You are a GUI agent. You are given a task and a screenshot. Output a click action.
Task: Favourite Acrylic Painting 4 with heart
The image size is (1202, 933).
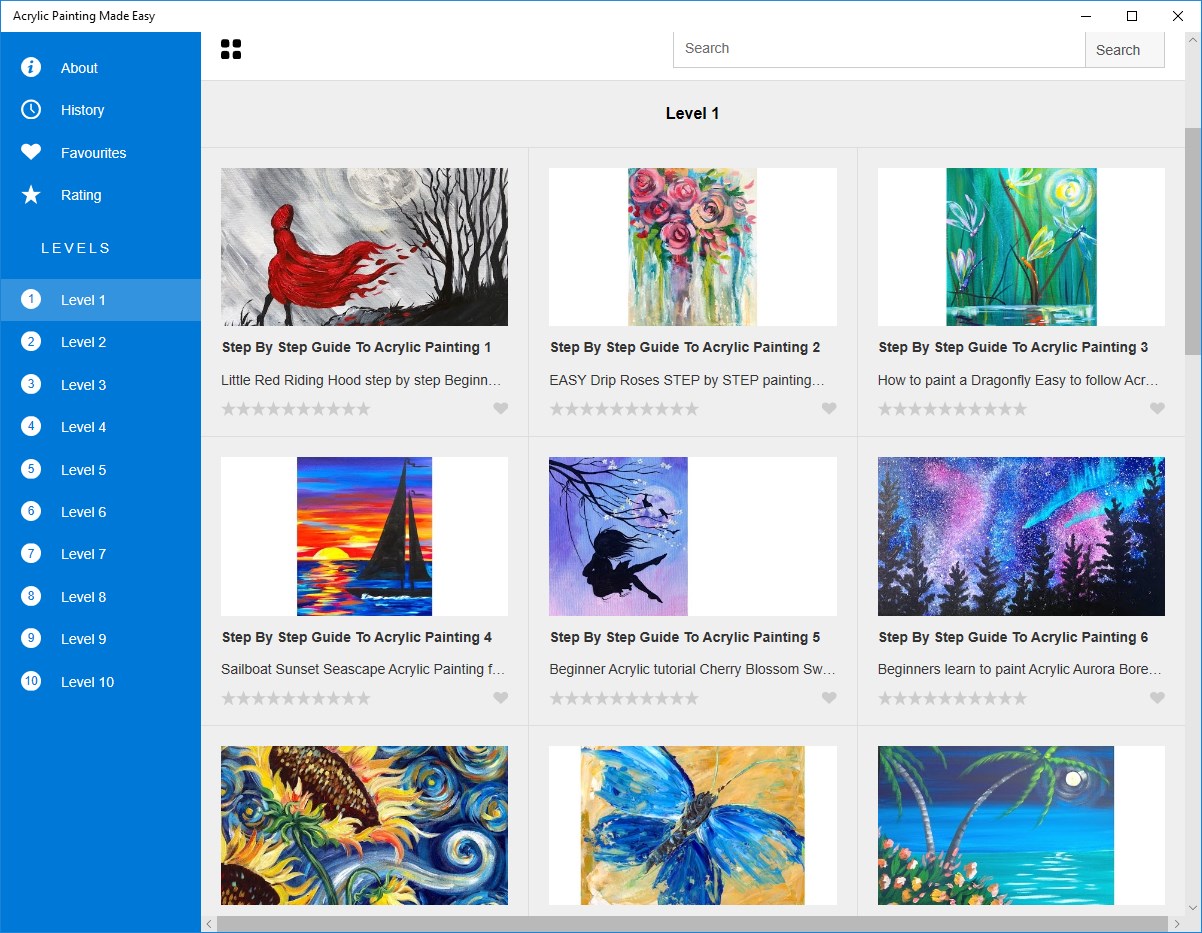click(x=501, y=698)
